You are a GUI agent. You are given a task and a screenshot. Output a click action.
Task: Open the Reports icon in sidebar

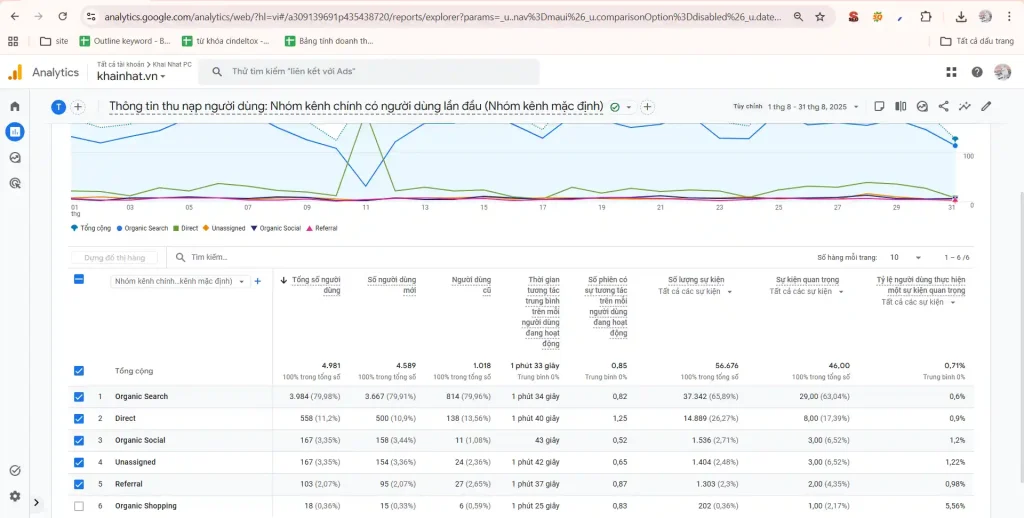coord(14,132)
